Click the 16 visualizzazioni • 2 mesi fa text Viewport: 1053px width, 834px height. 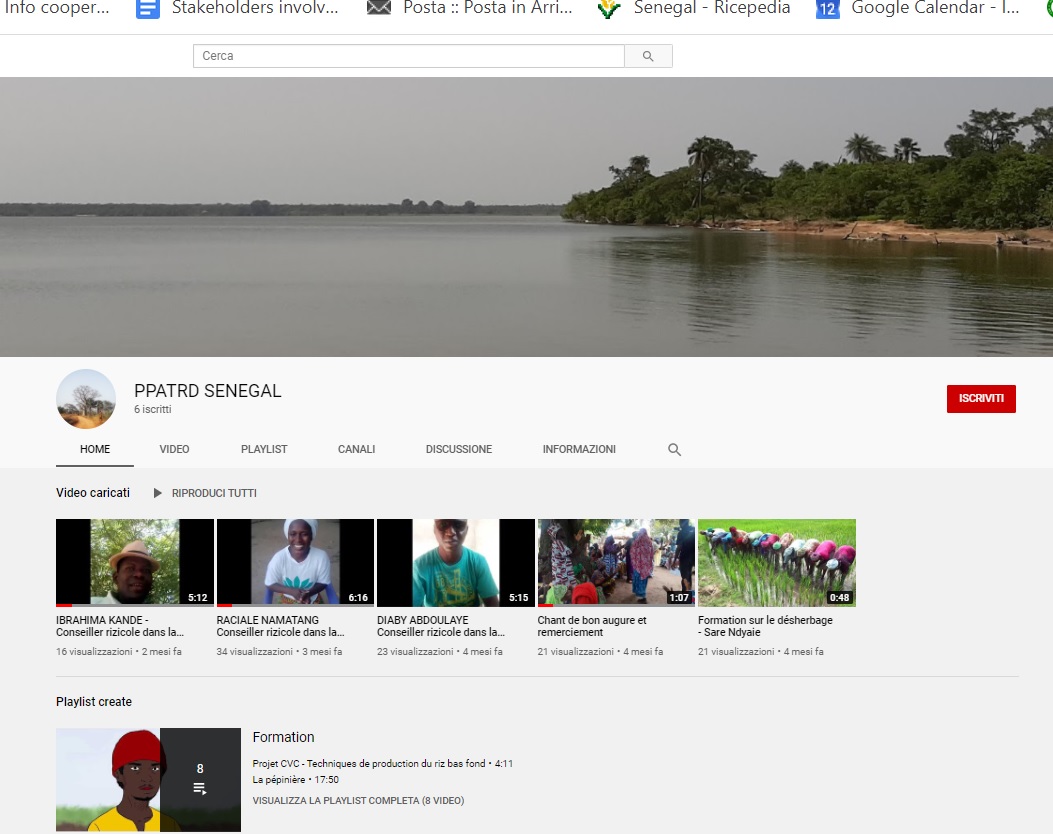point(119,651)
